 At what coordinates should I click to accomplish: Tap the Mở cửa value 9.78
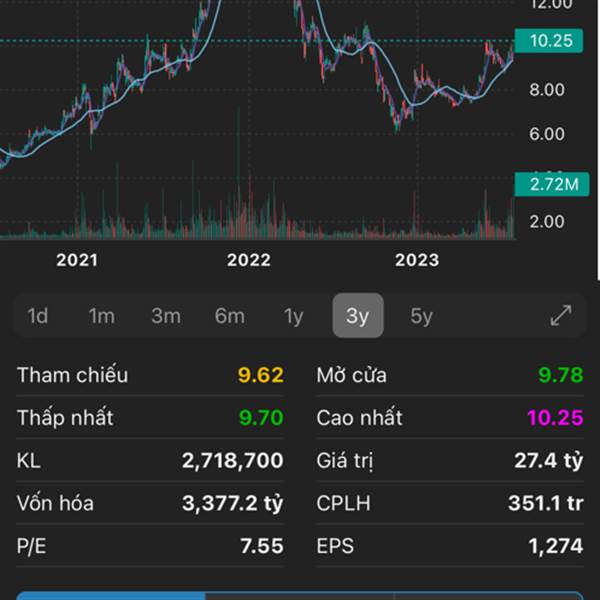tap(561, 375)
